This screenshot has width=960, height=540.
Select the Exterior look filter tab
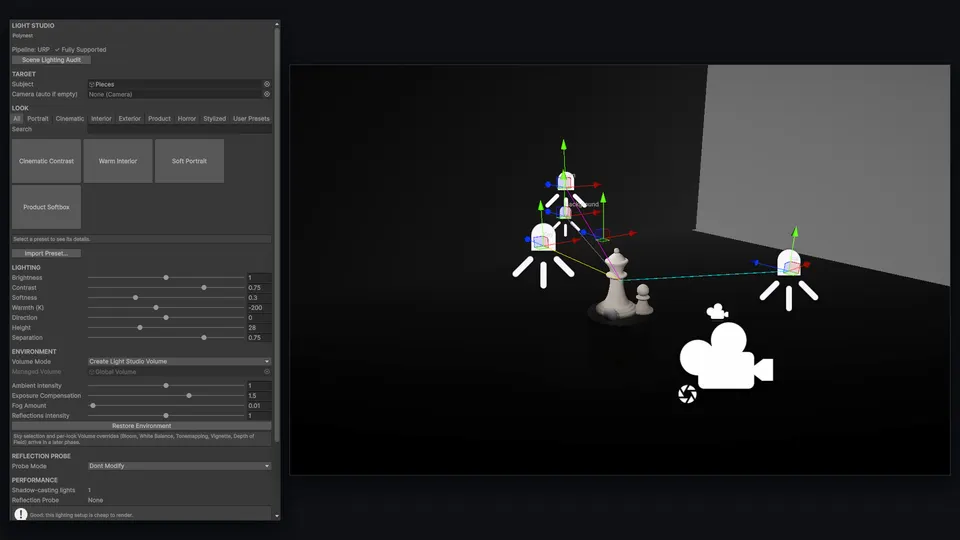point(130,119)
